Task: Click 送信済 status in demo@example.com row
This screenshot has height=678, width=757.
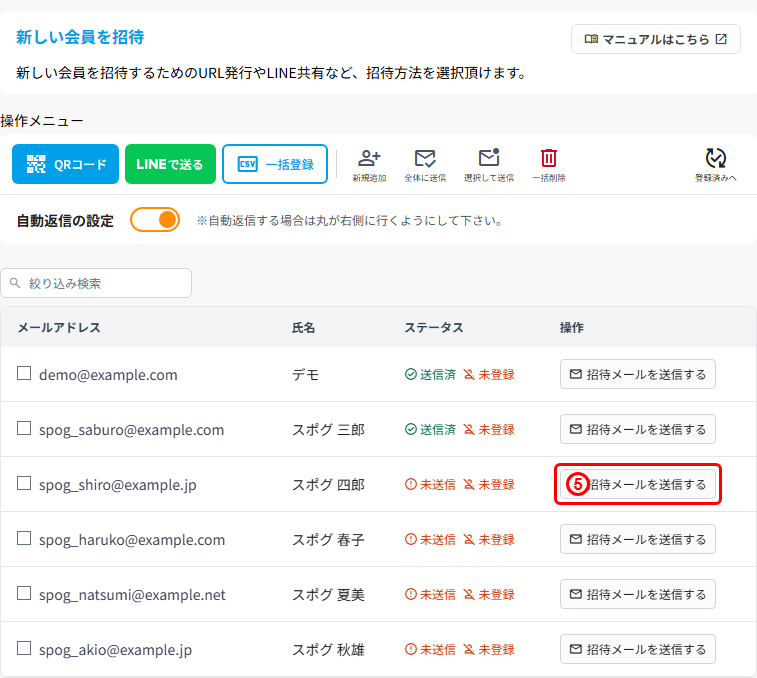Action: tap(430, 375)
